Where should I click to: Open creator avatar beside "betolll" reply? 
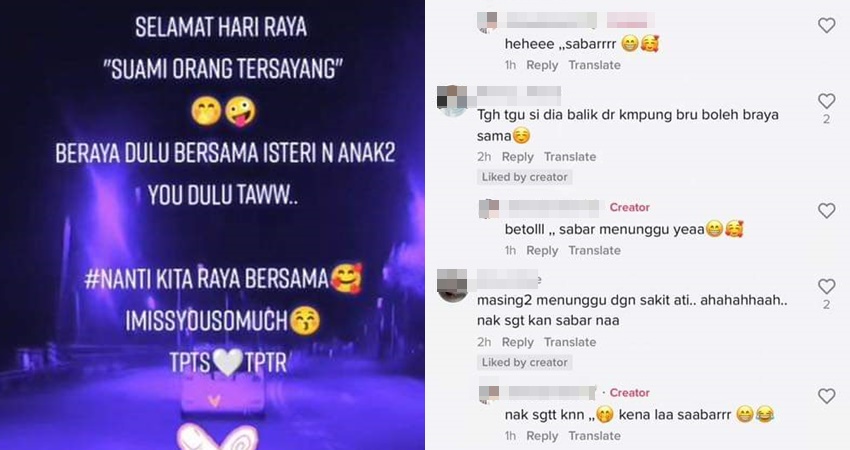click(489, 209)
